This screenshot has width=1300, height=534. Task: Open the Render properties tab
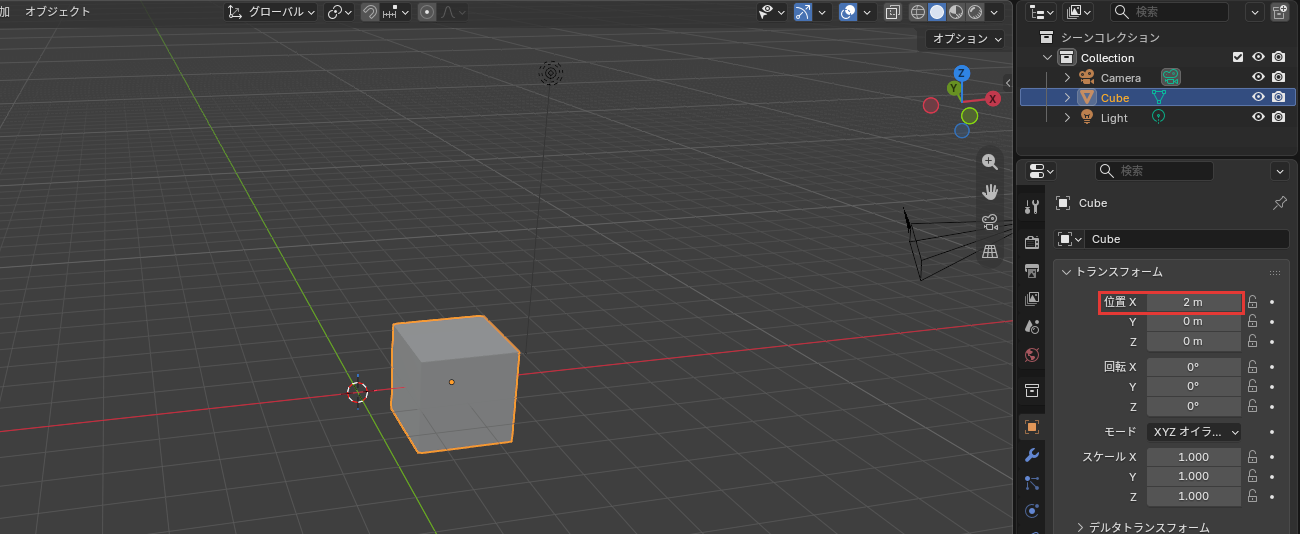(x=1032, y=242)
